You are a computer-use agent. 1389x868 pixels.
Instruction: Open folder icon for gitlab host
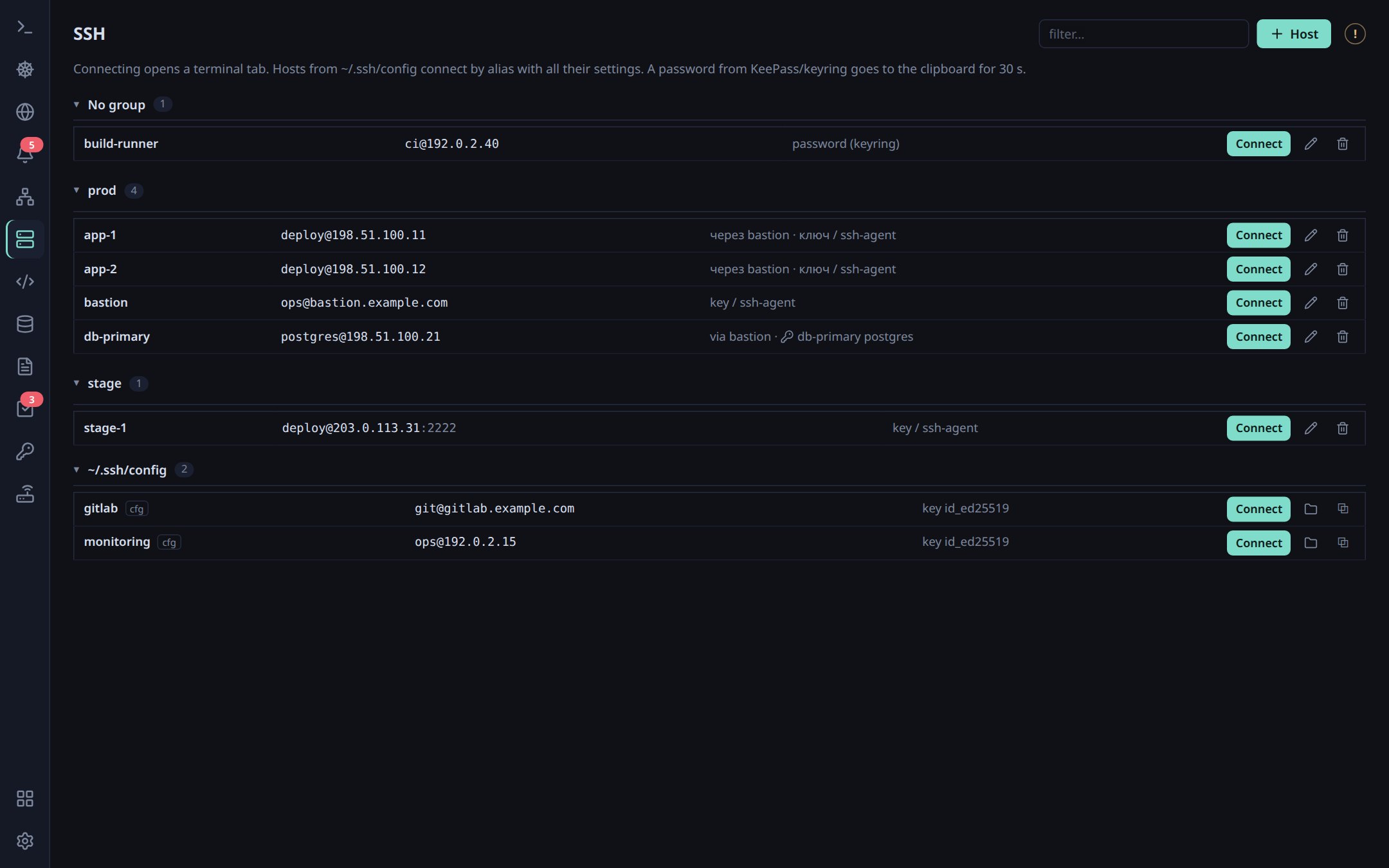[x=1311, y=509]
